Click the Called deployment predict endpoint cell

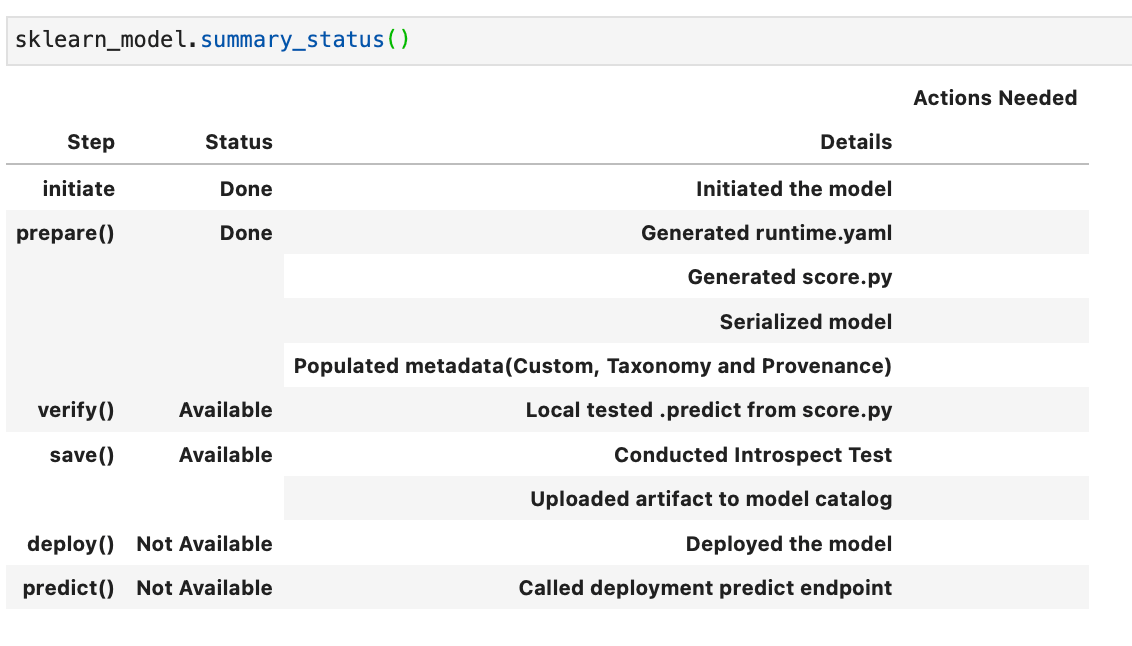tap(706, 588)
